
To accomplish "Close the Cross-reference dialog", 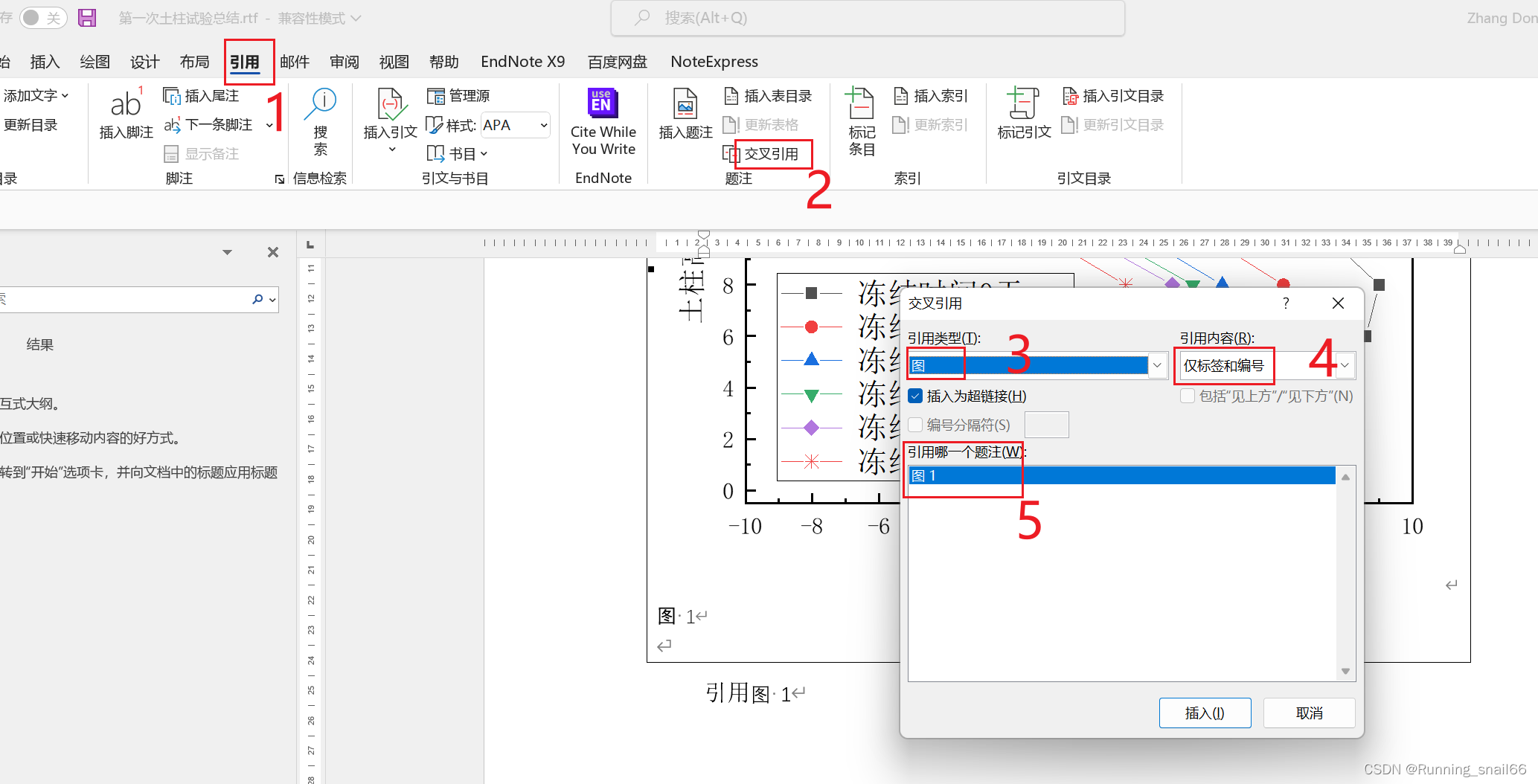I will (x=1338, y=303).
